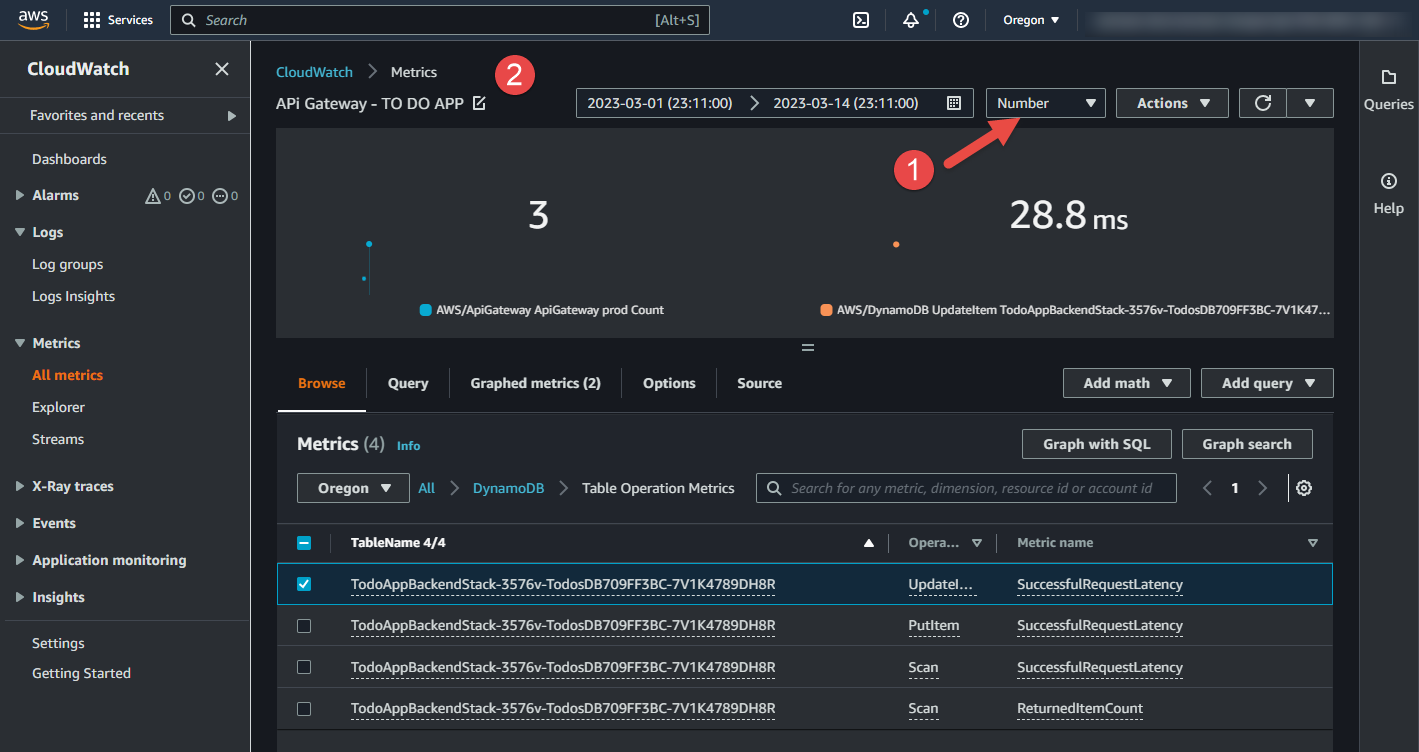Image resolution: width=1419 pixels, height=752 pixels.
Task: Open the AWS home logo
Action: 33,20
